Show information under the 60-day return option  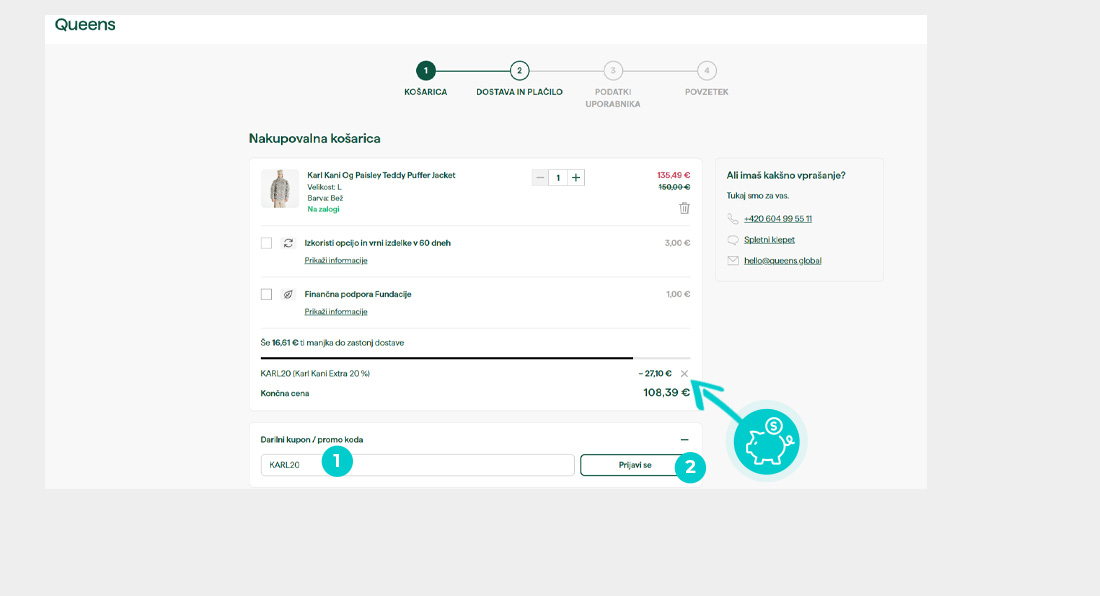point(336,260)
